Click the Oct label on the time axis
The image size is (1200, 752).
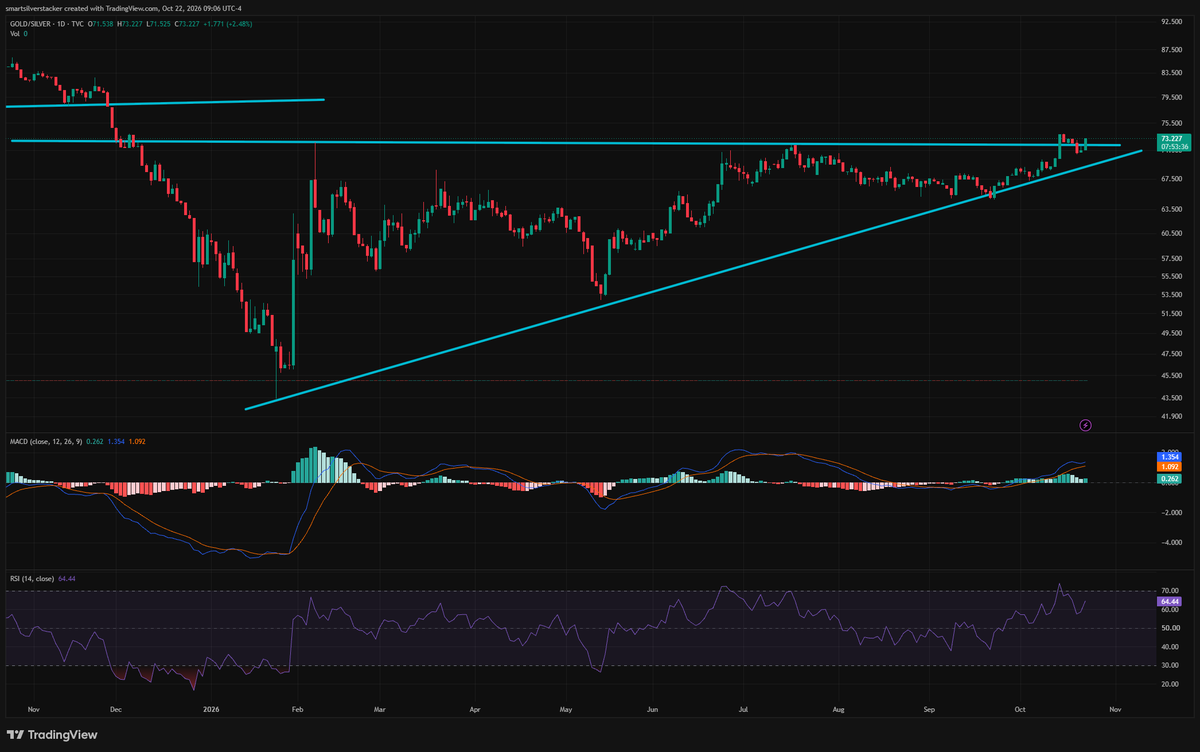(x=1021, y=709)
